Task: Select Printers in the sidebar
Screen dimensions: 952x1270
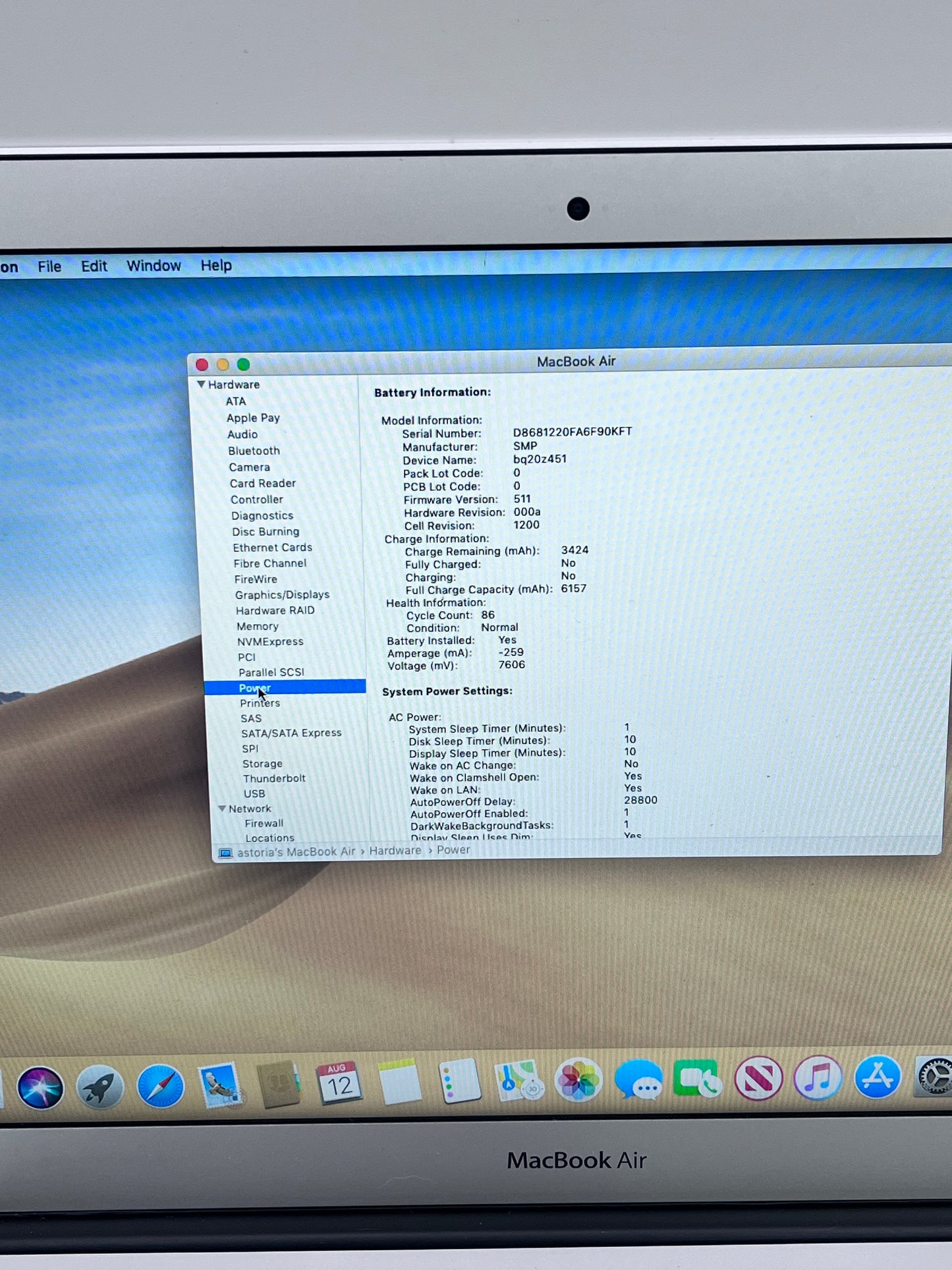Action: click(x=260, y=703)
